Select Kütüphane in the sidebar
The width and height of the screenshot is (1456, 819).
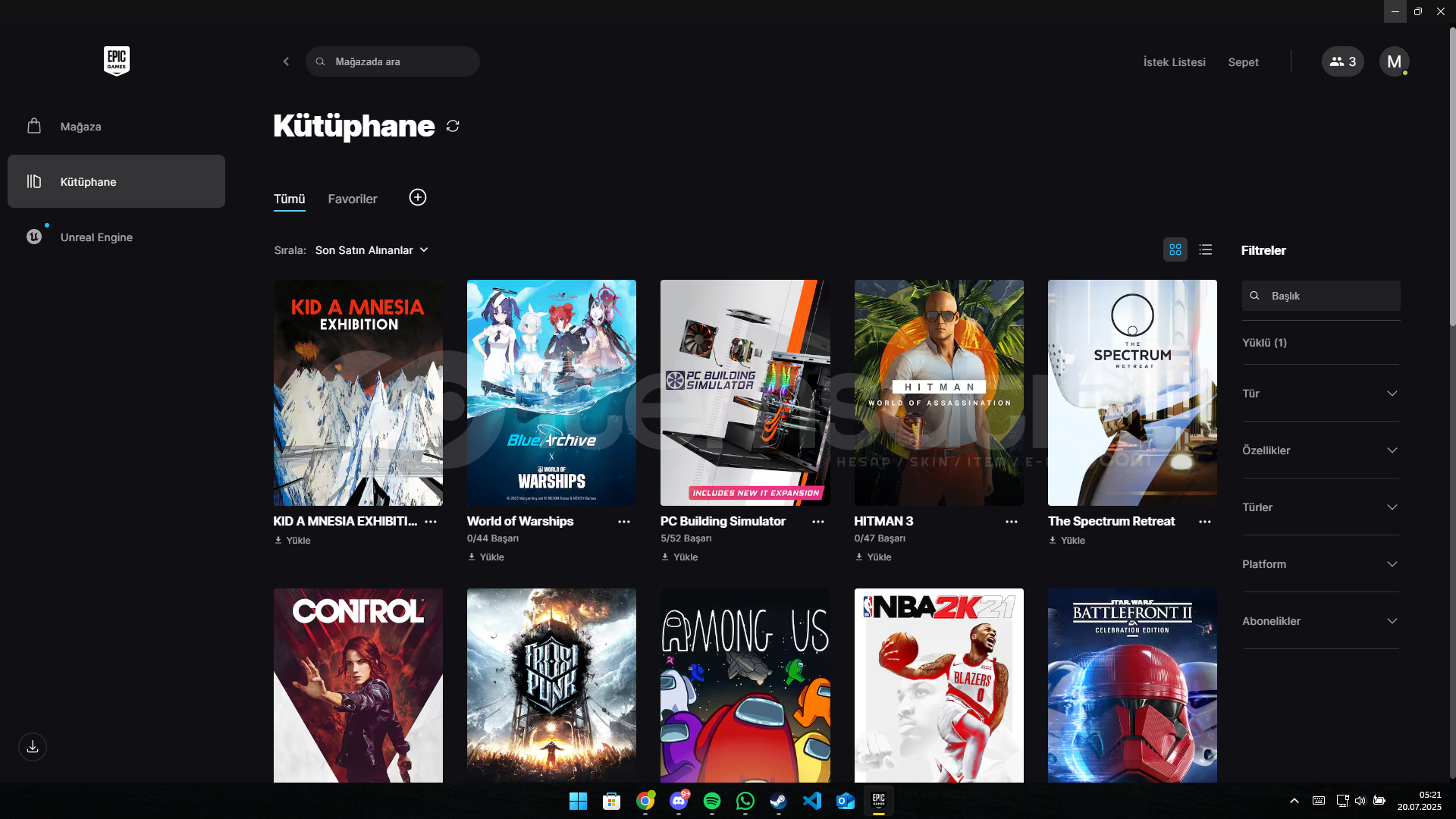tap(116, 181)
